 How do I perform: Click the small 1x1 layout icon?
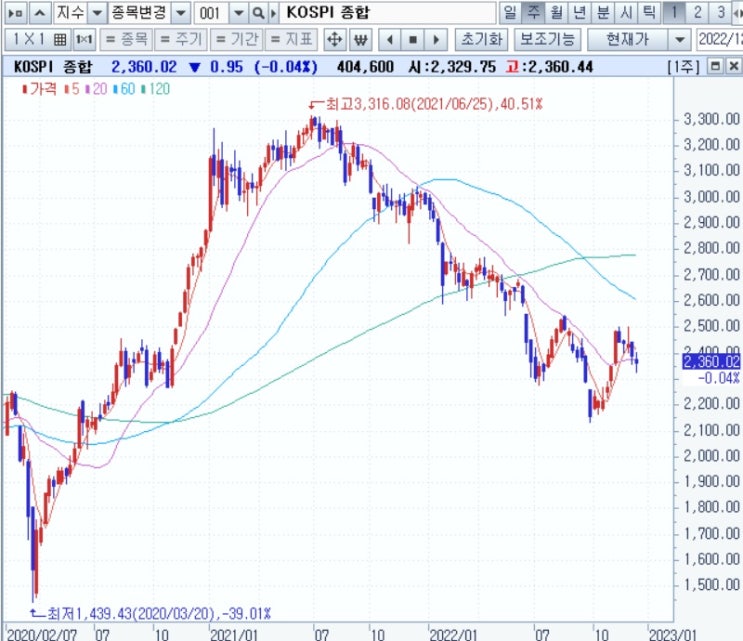[x=84, y=39]
